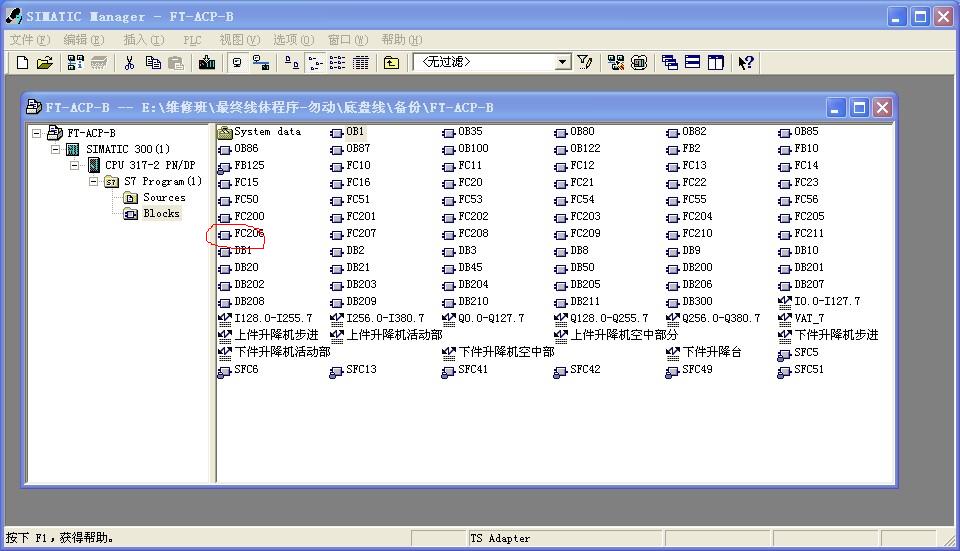The width and height of the screenshot is (960, 551).
Task: Click the S7 Memory Card toolbar icon
Action: pos(99,62)
